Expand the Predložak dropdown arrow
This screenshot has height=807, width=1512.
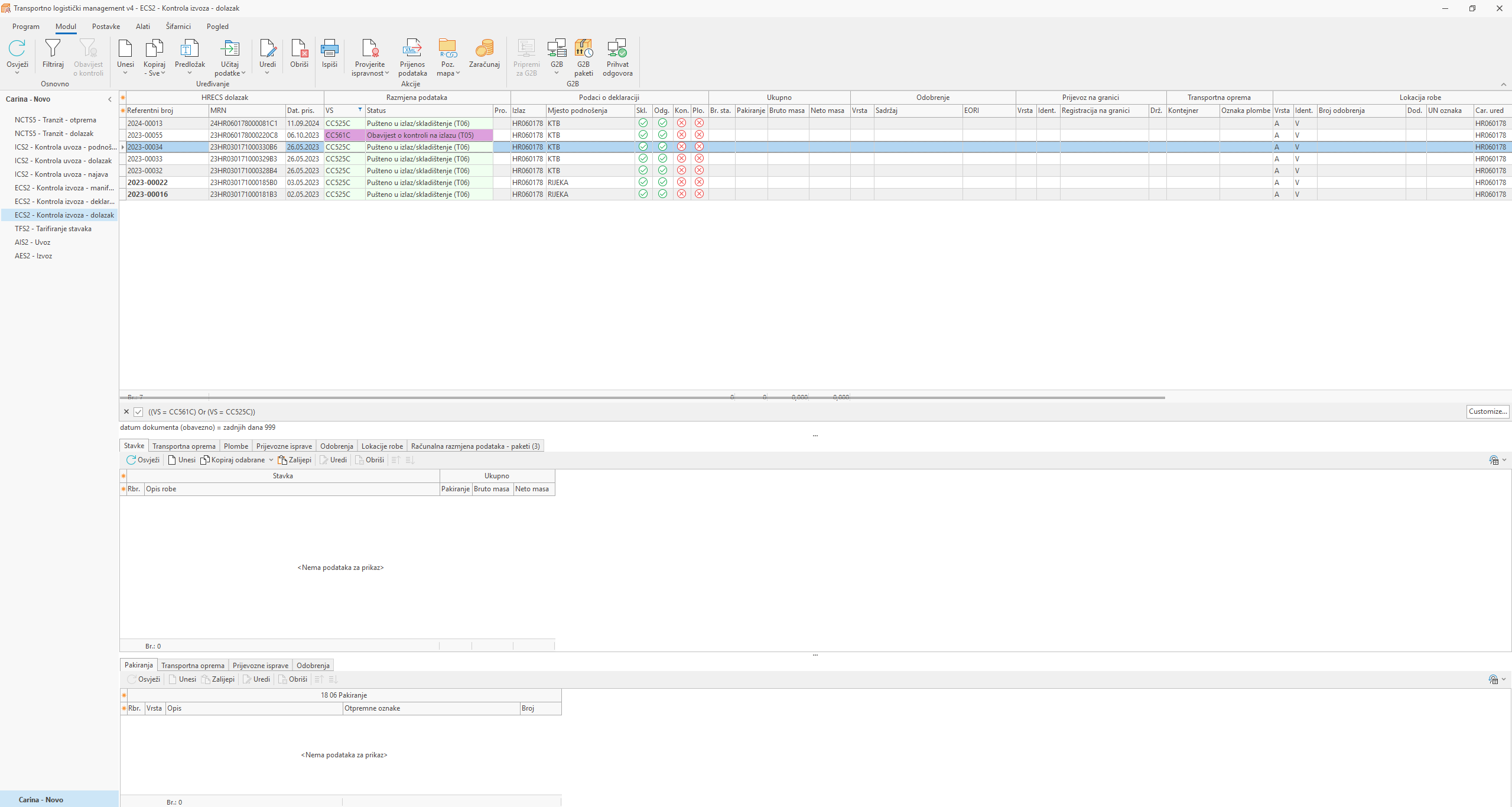(190, 73)
